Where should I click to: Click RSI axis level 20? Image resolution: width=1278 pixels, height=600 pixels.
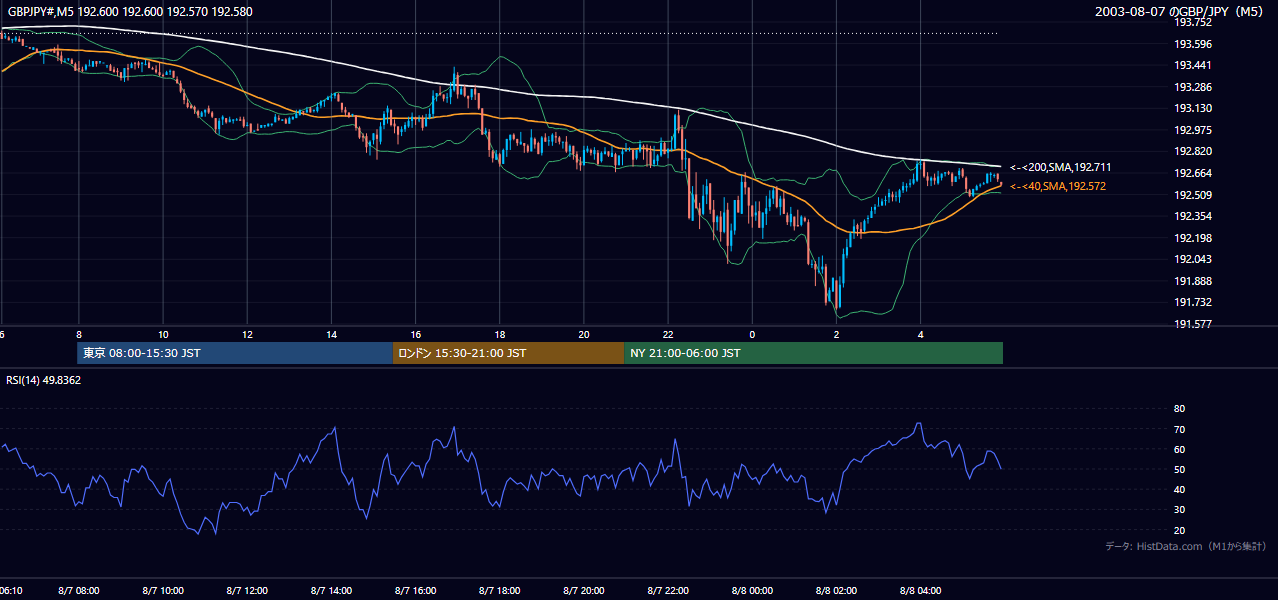1179,530
